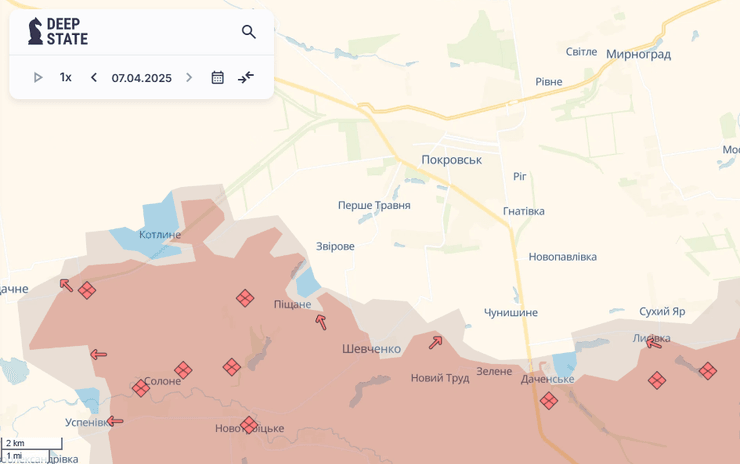
Task: Click the attack arrow at Лисівка
Action: tap(654, 343)
